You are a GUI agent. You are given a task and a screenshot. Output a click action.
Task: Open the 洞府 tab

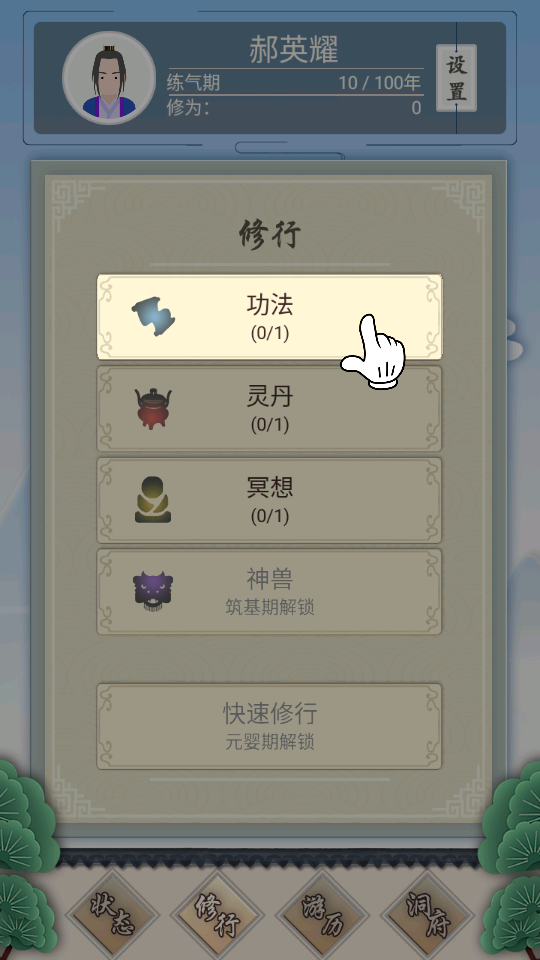(428, 916)
